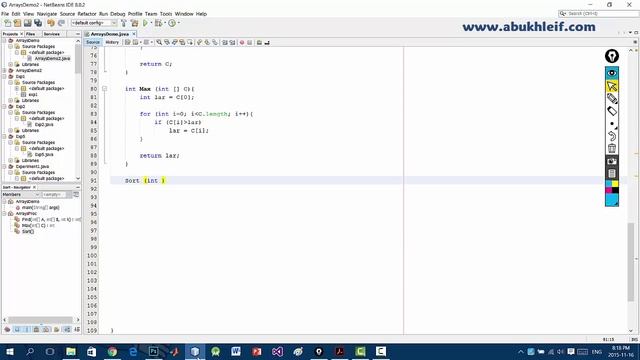Screen dimensions: 640x360
Task: Switch to the Files tab
Action: 31,34
